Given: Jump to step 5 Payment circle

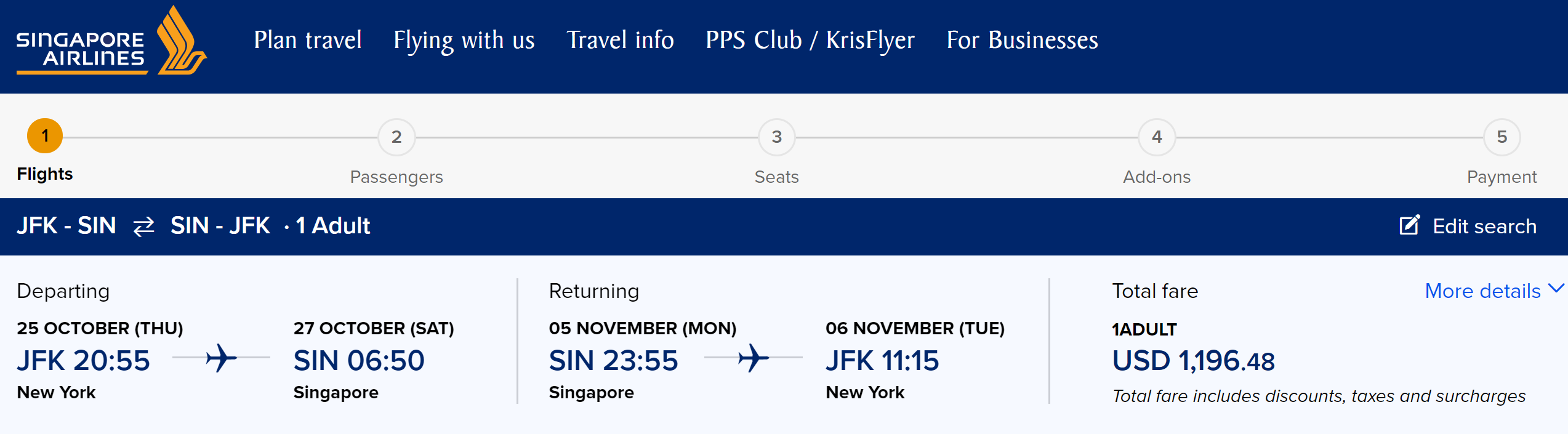Looking at the screenshot, I should point(1502,137).
